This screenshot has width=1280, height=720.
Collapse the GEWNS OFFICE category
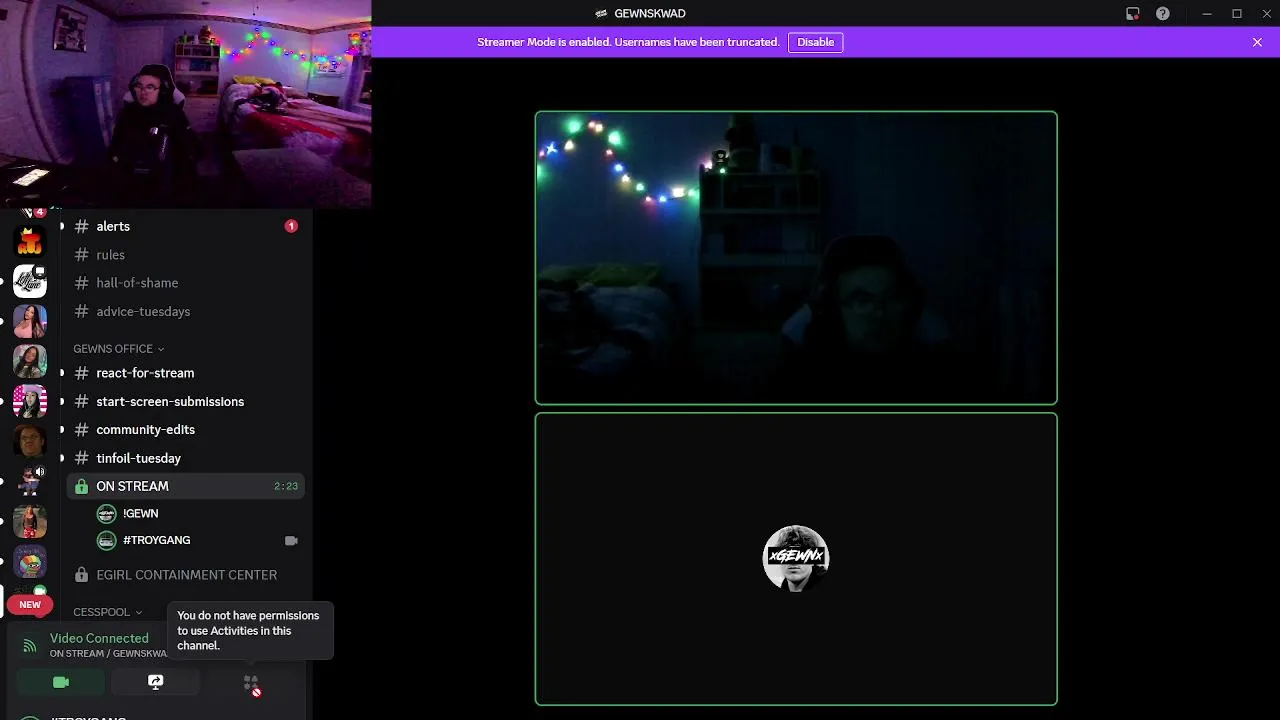tap(118, 349)
